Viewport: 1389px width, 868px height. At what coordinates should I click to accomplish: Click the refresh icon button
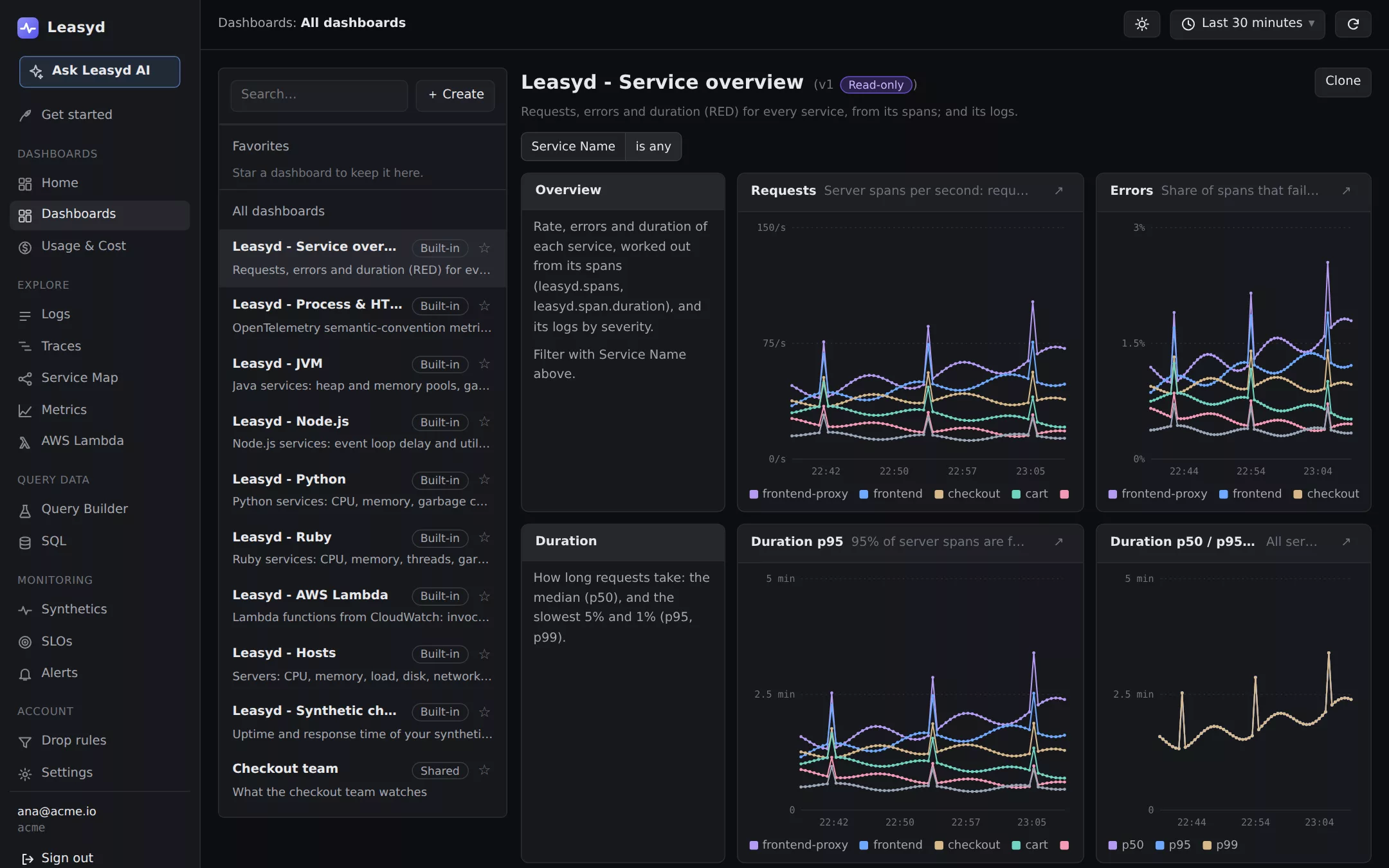(x=1353, y=24)
